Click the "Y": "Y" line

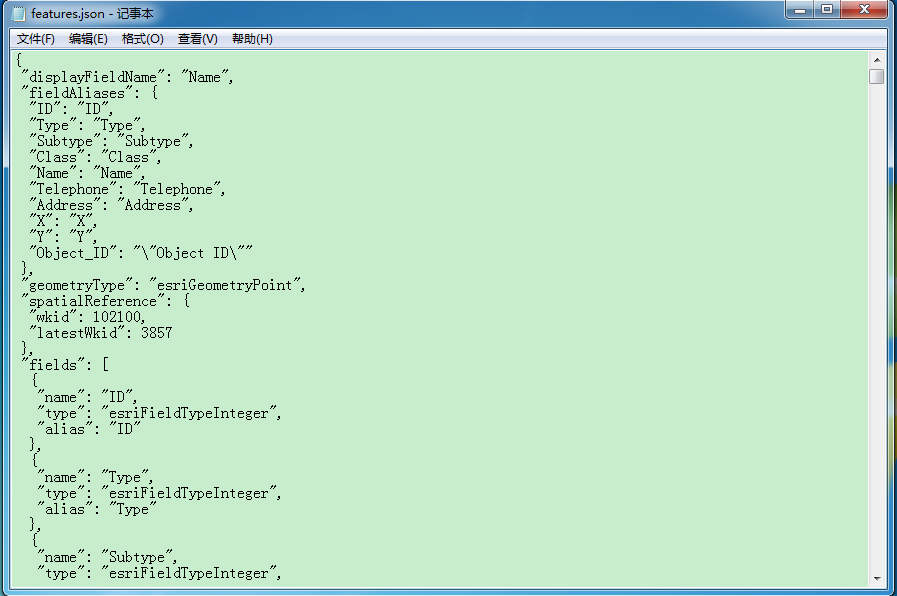point(63,237)
